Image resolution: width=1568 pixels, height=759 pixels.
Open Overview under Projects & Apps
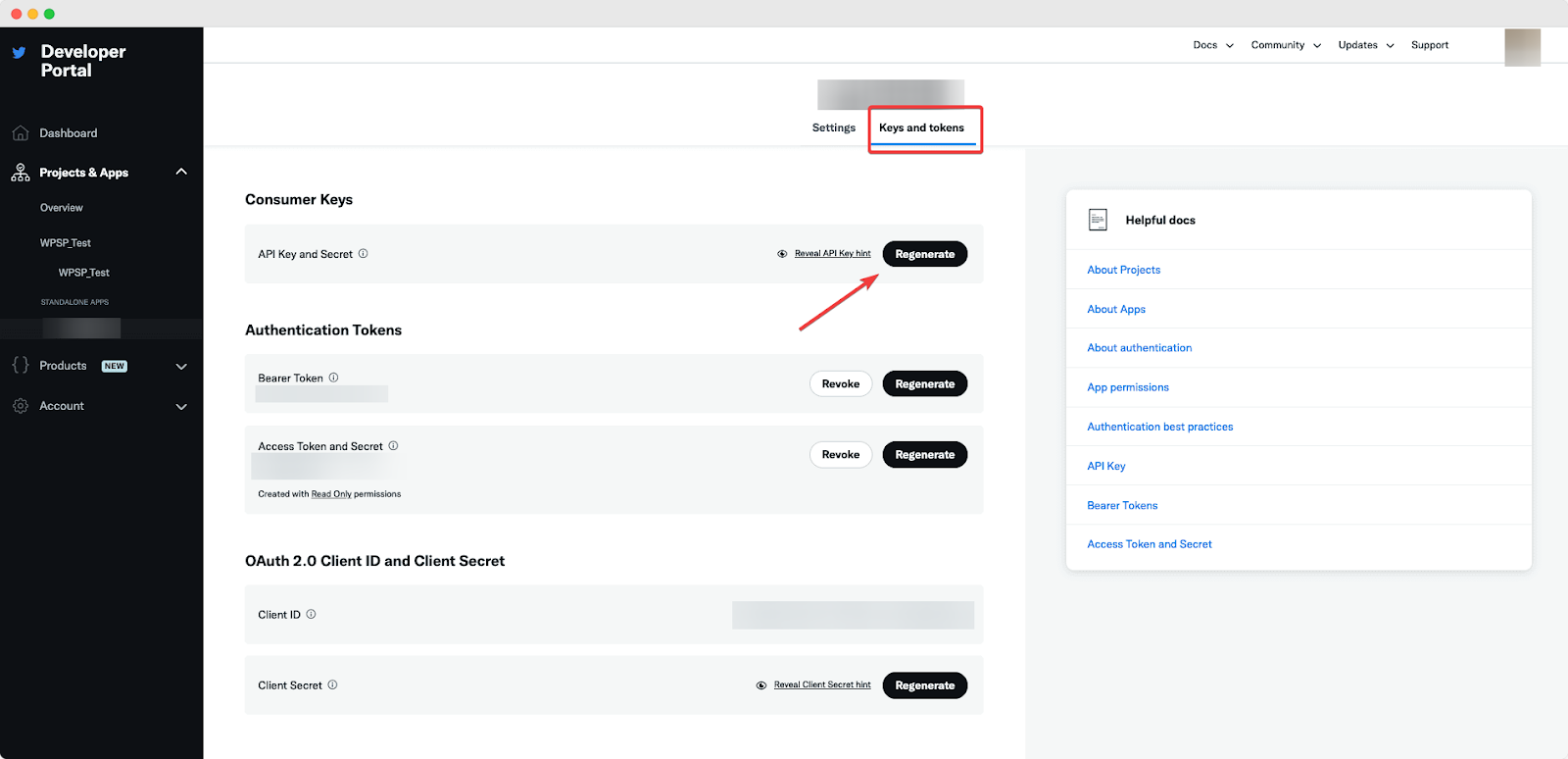click(62, 208)
